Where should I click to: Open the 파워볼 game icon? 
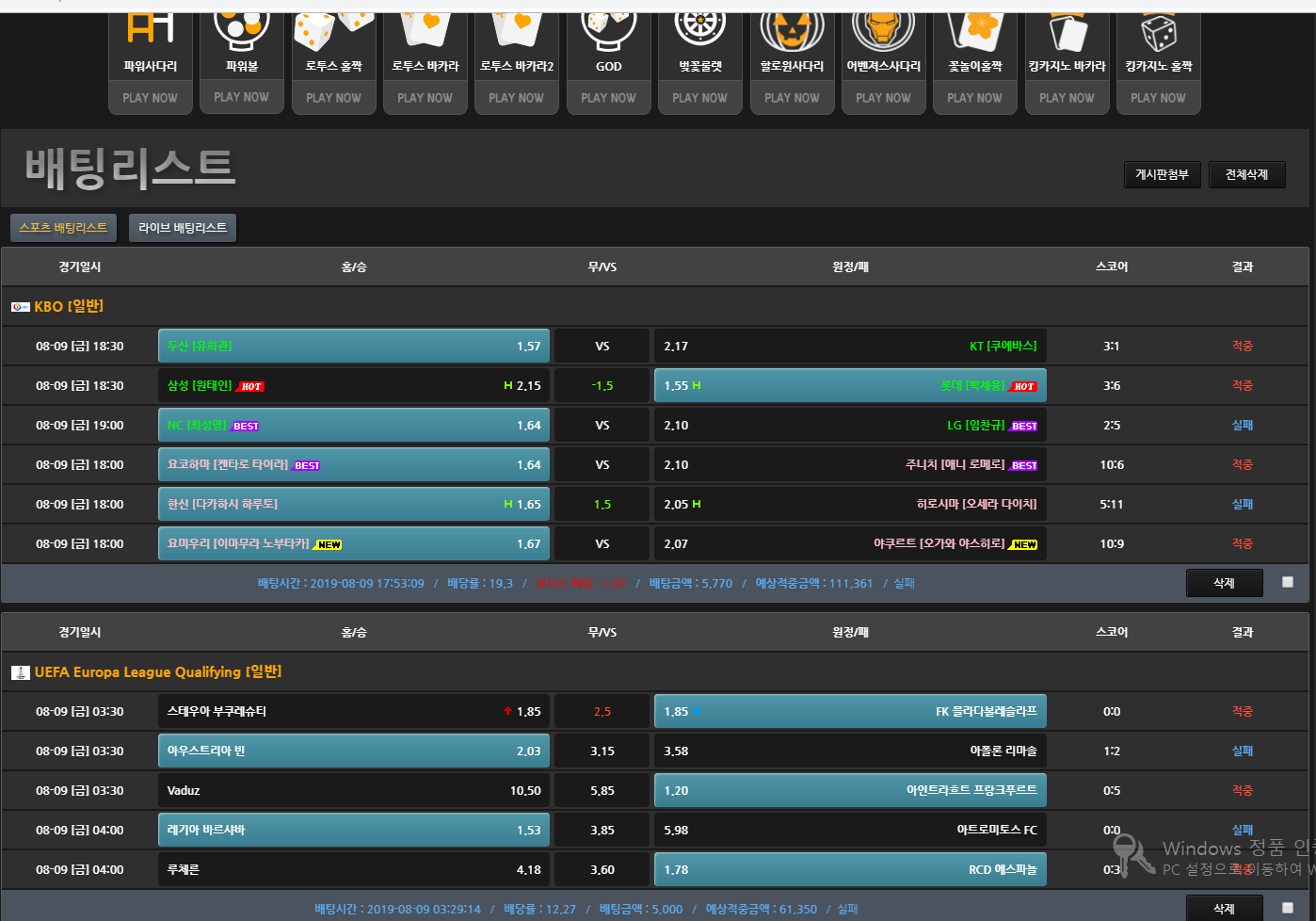coord(242,30)
